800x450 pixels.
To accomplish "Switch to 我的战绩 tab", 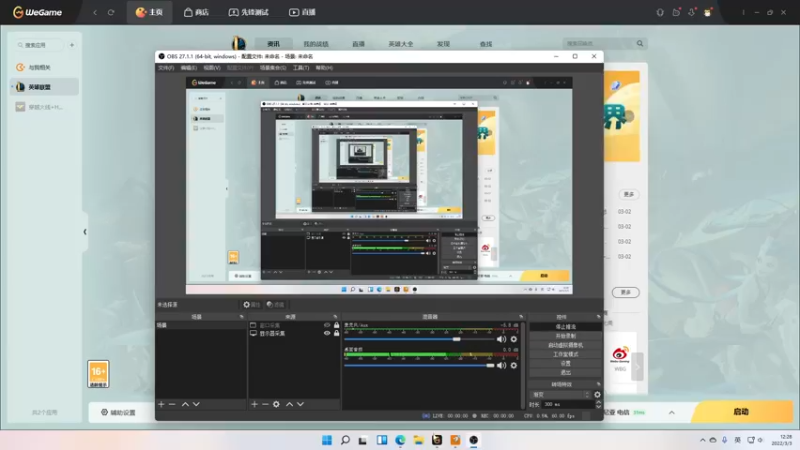I will point(316,44).
